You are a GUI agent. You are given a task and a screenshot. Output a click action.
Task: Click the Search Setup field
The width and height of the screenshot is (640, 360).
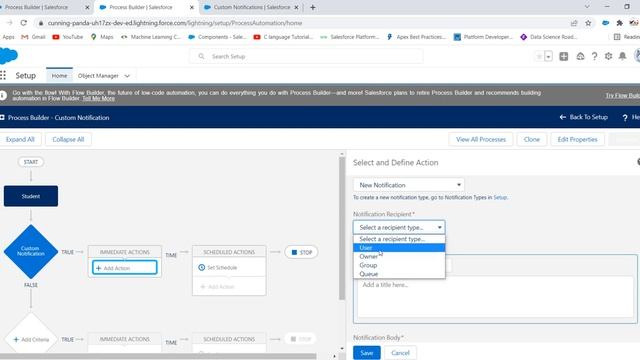click(306, 56)
